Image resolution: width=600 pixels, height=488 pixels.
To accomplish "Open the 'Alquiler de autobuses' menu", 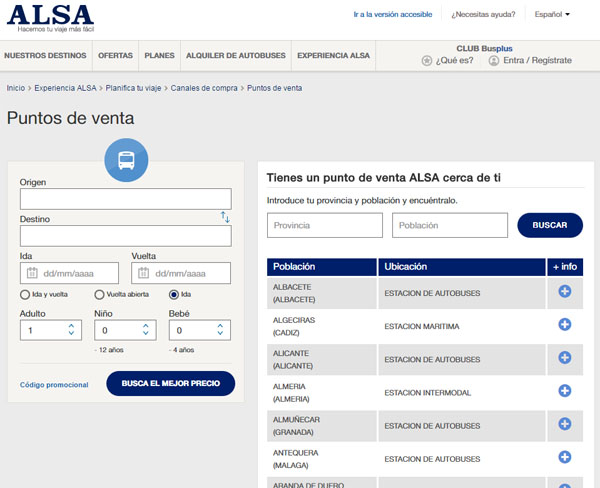I will (235, 55).
